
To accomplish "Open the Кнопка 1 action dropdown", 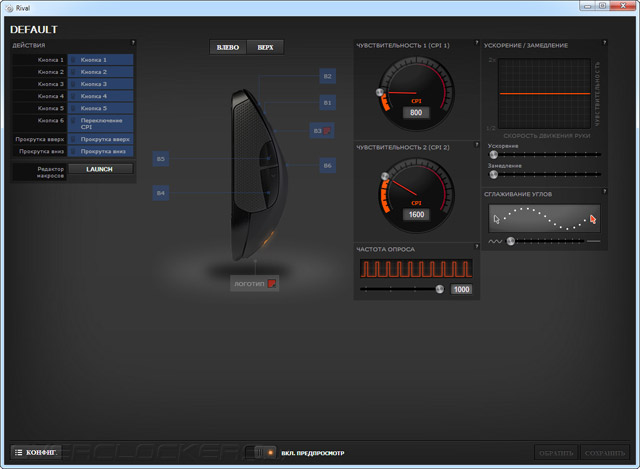I will (x=100, y=60).
